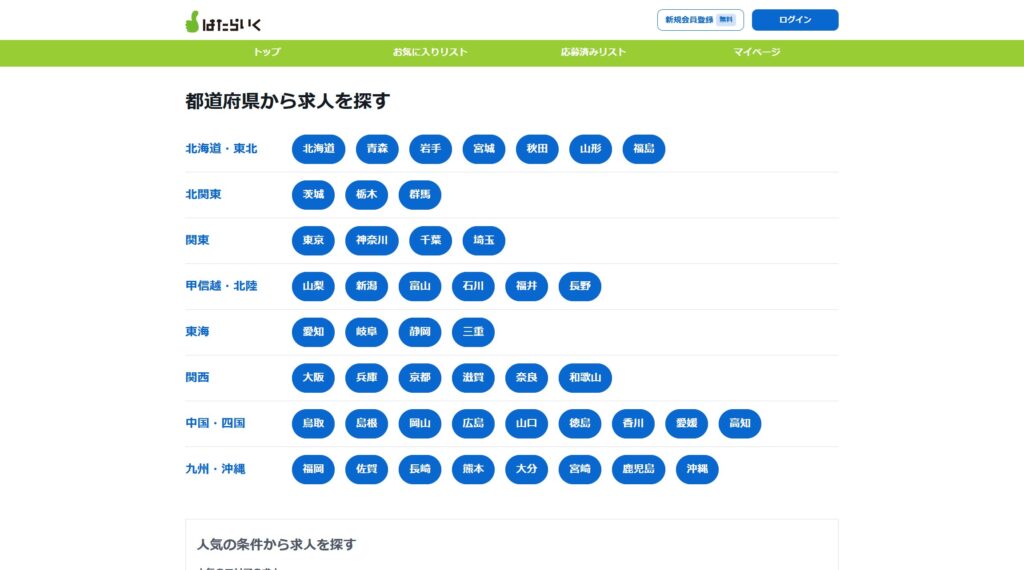Click the 北海道・東北 region label
This screenshot has width=1024, height=570.
click(221, 149)
